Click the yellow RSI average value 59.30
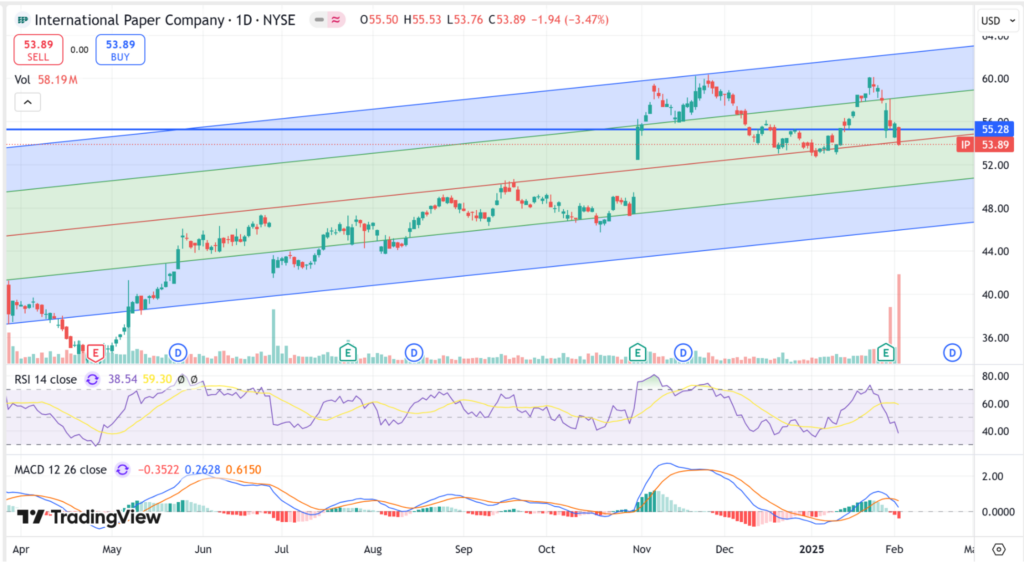The width and height of the screenshot is (1024, 562). [x=157, y=379]
